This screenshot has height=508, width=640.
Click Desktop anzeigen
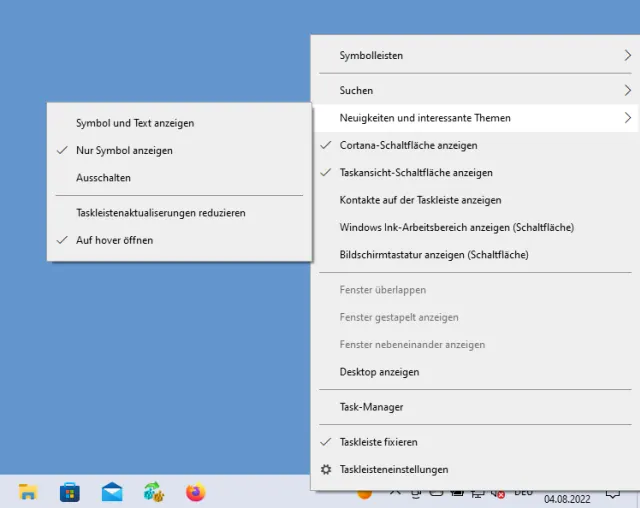pos(379,372)
